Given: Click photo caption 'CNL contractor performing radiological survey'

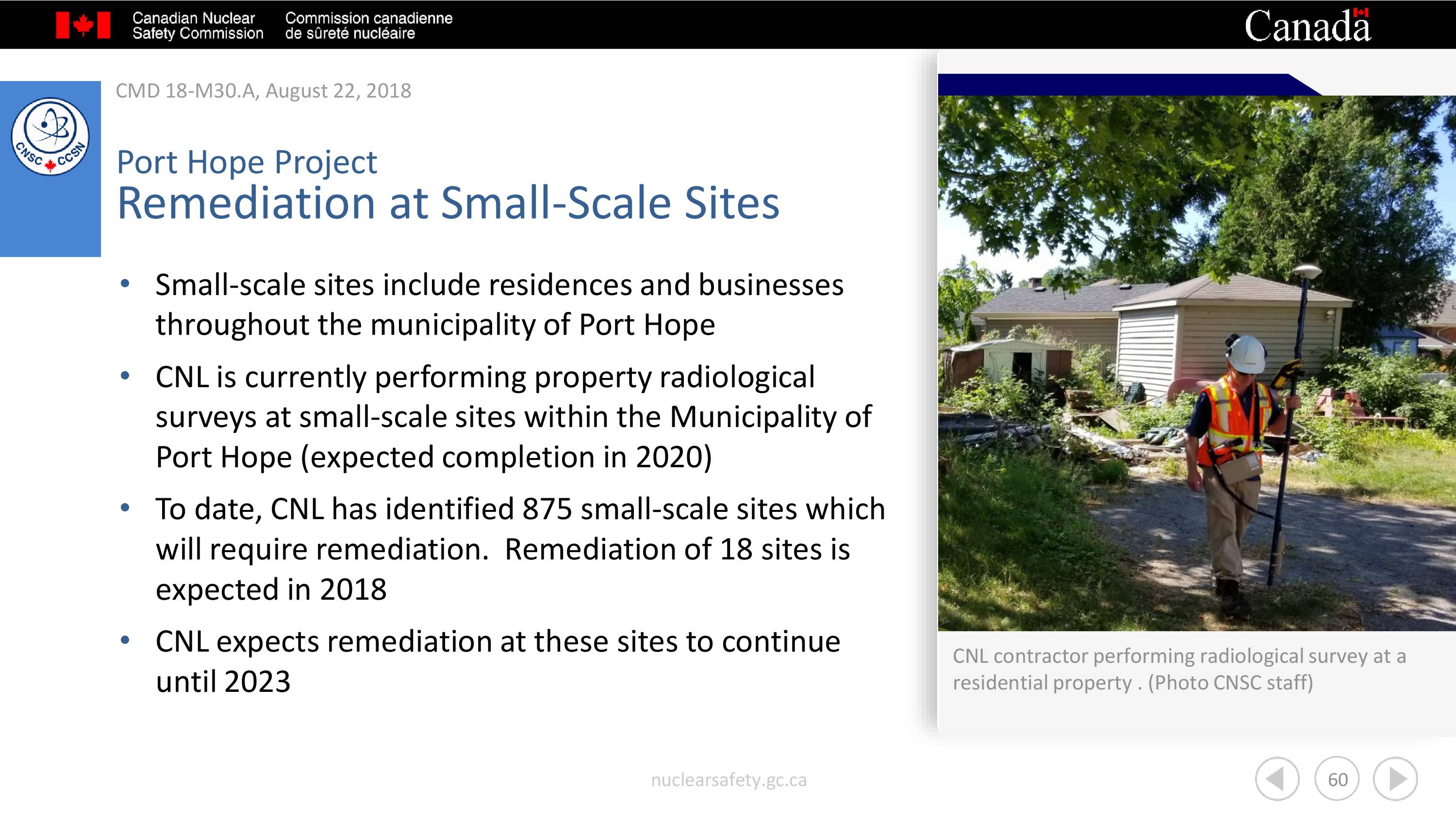Looking at the screenshot, I should coord(1179,669).
